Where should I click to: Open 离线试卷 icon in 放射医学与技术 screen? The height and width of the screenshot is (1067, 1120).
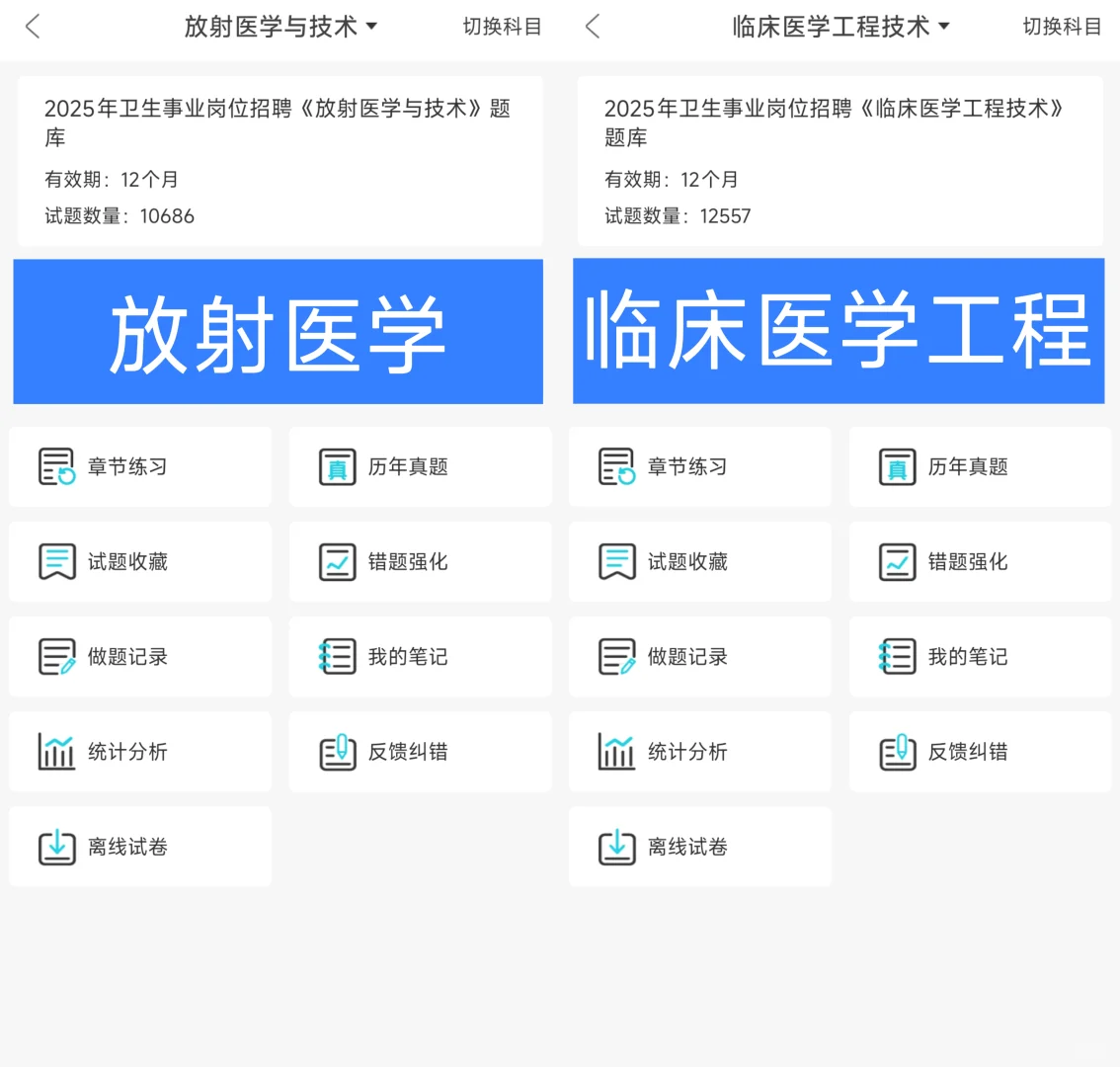[x=57, y=847]
